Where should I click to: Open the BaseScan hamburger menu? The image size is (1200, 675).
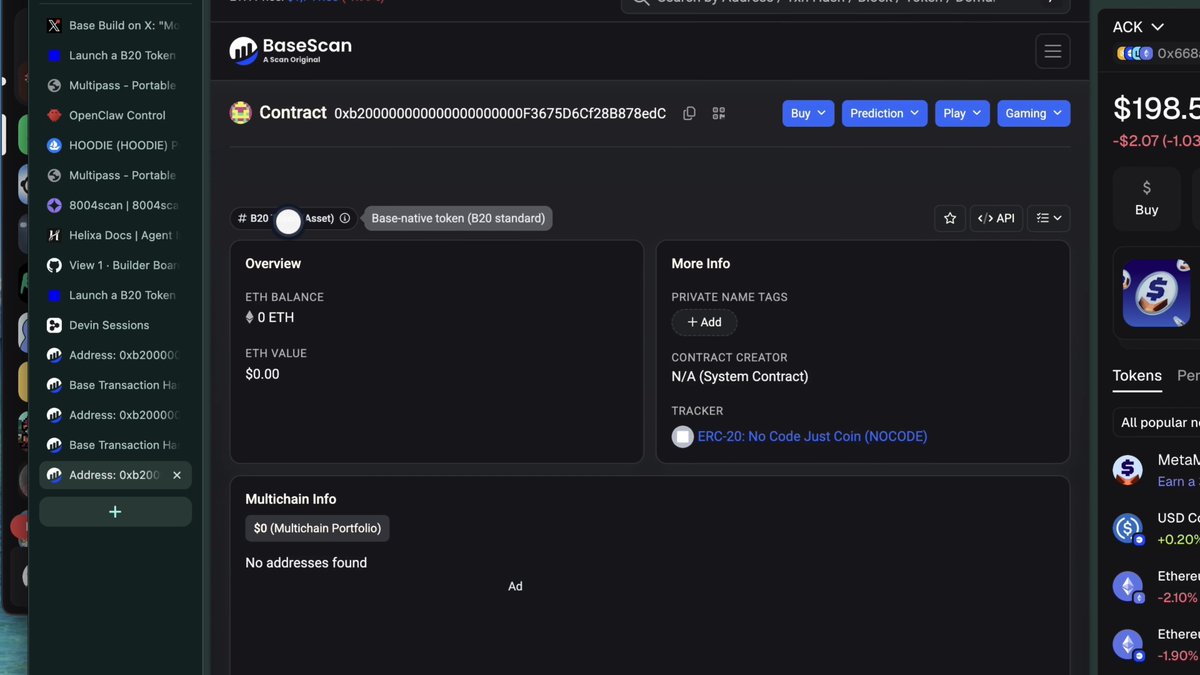pos(1052,51)
